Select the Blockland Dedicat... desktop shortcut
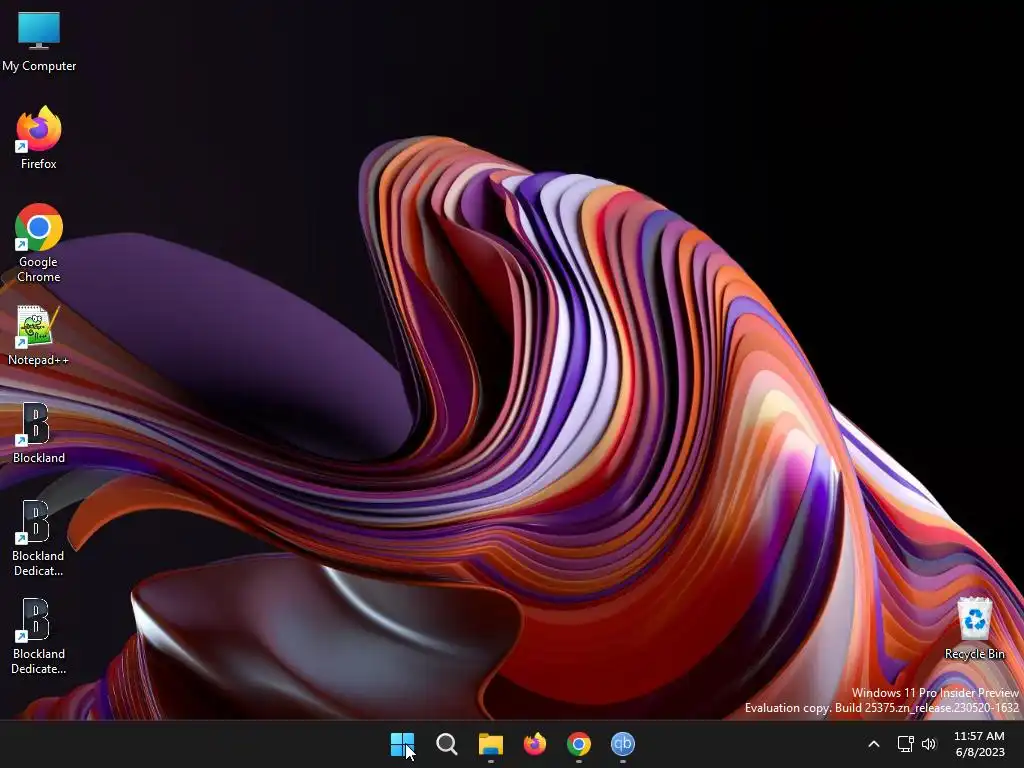The height and width of the screenshot is (768, 1024). point(38,538)
